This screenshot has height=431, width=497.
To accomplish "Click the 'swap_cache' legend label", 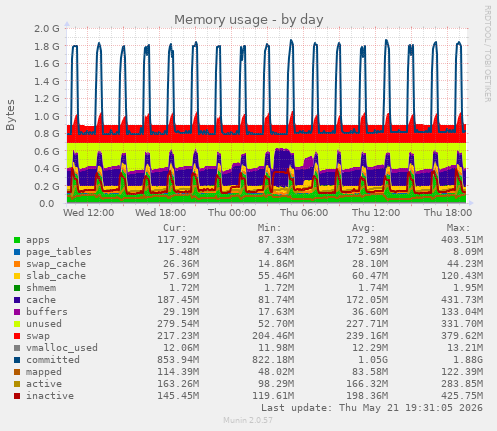I will (x=56, y=264).
